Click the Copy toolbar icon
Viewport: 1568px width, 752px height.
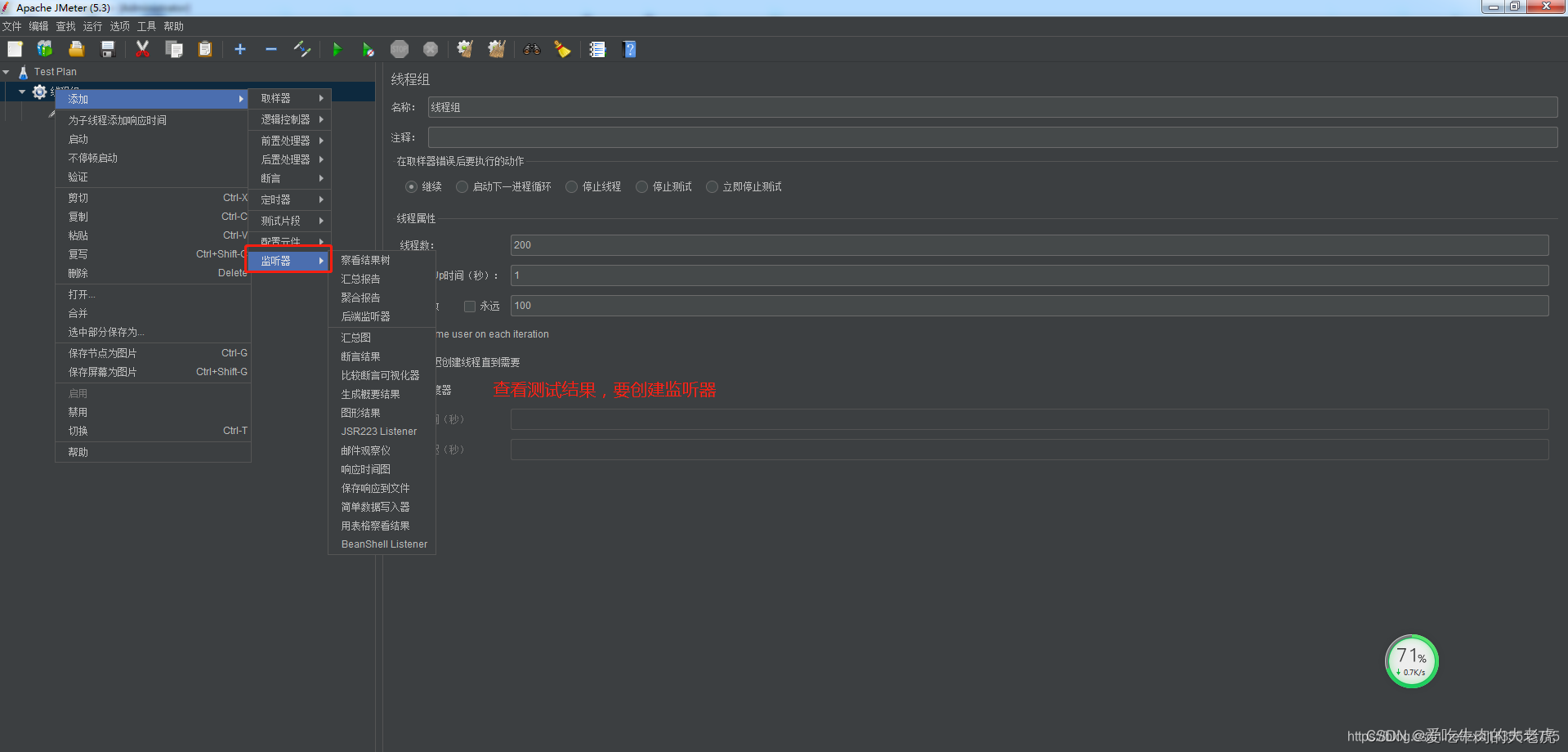(173, 49)
